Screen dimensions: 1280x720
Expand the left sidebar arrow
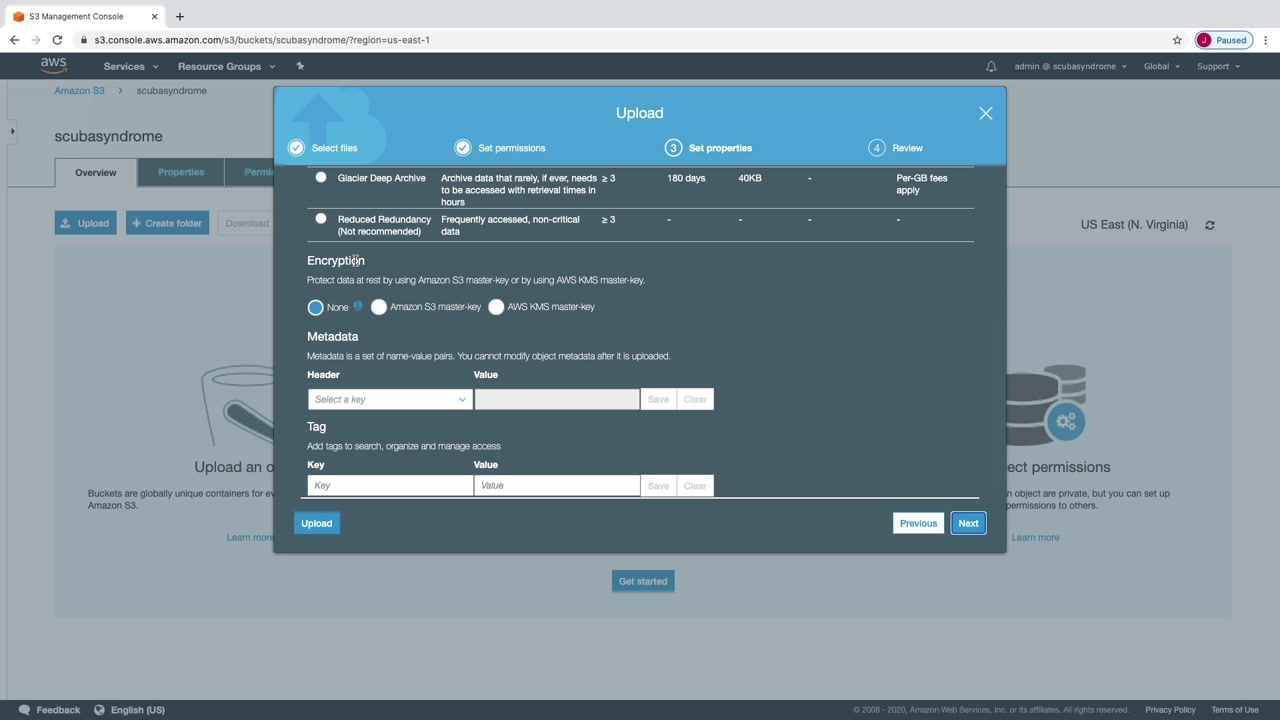(12, 131)
